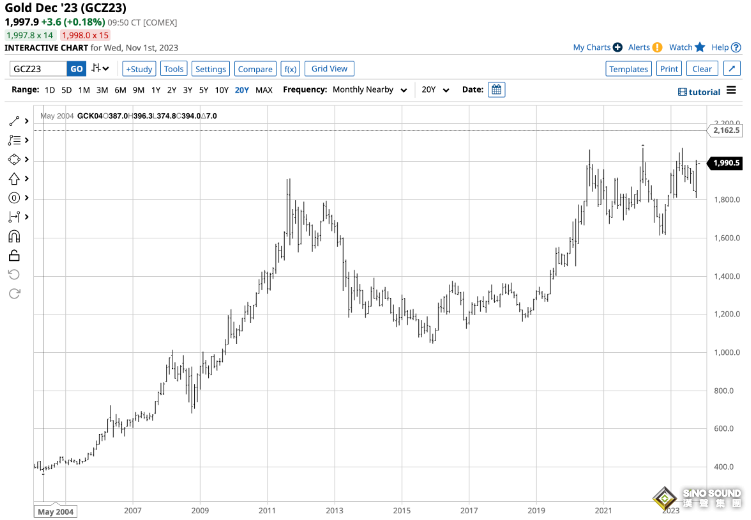The image size is (751, 520).
Task: Select the arrow annotation tool
Action: coord(14,179)
